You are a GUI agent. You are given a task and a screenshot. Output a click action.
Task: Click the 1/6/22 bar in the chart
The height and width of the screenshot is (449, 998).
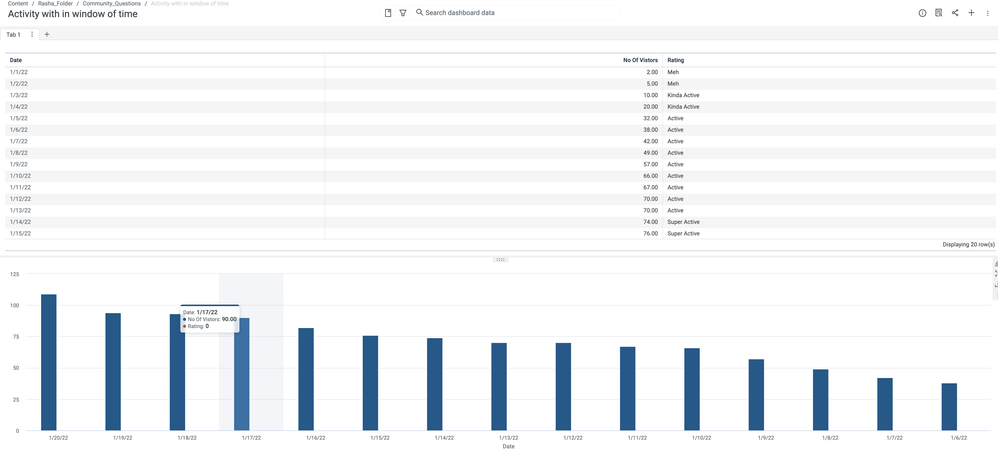[949, 406]
